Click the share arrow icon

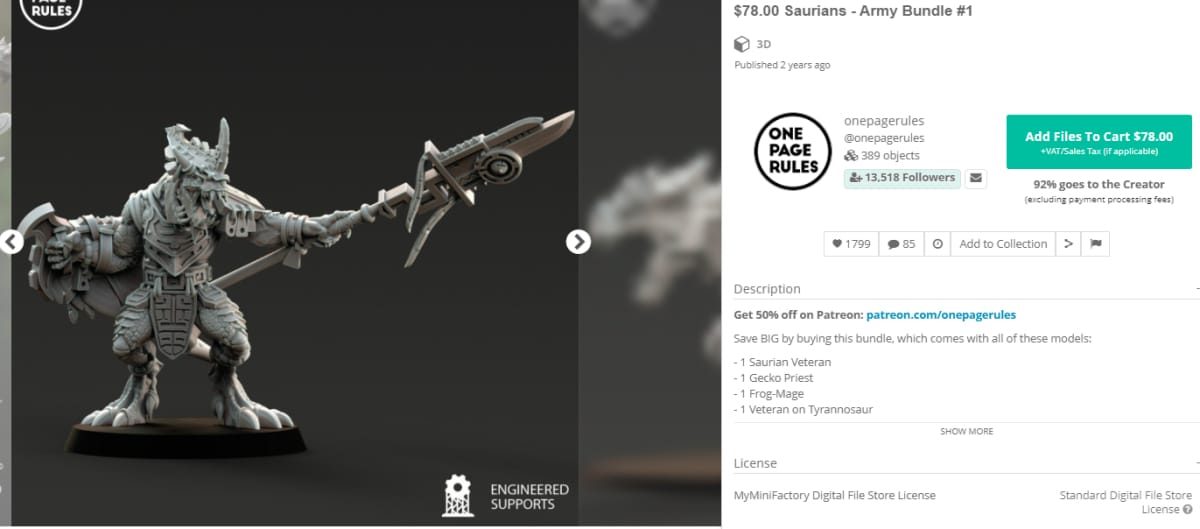click(x=1068, y=244)
